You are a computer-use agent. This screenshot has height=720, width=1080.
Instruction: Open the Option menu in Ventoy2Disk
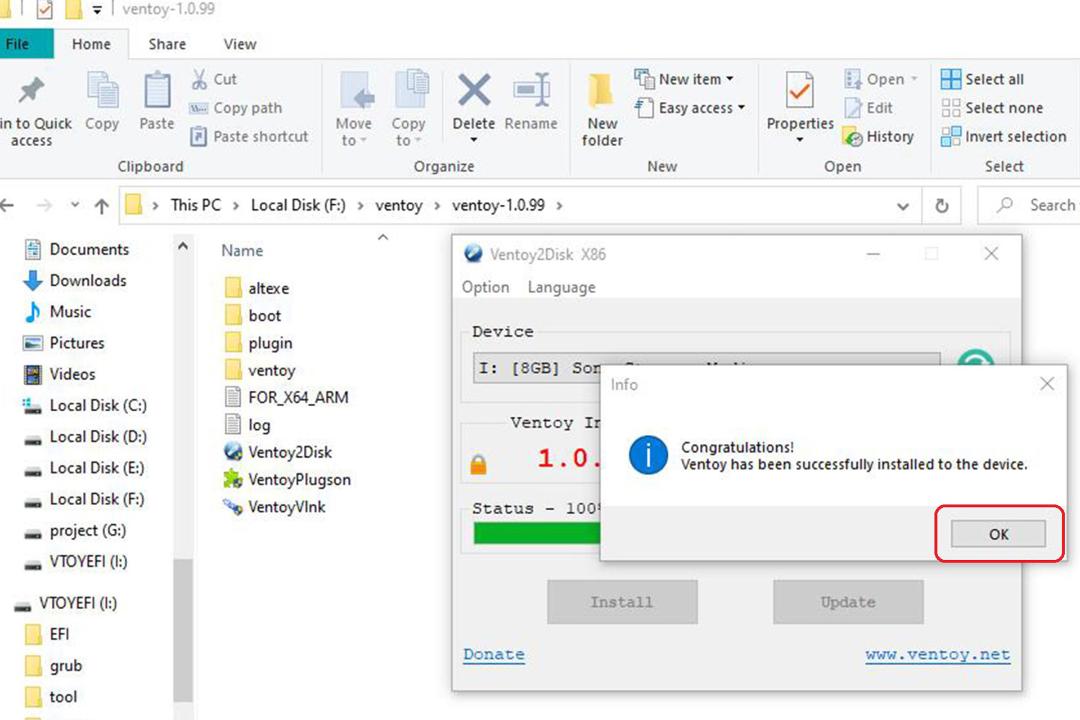[486, 287]
